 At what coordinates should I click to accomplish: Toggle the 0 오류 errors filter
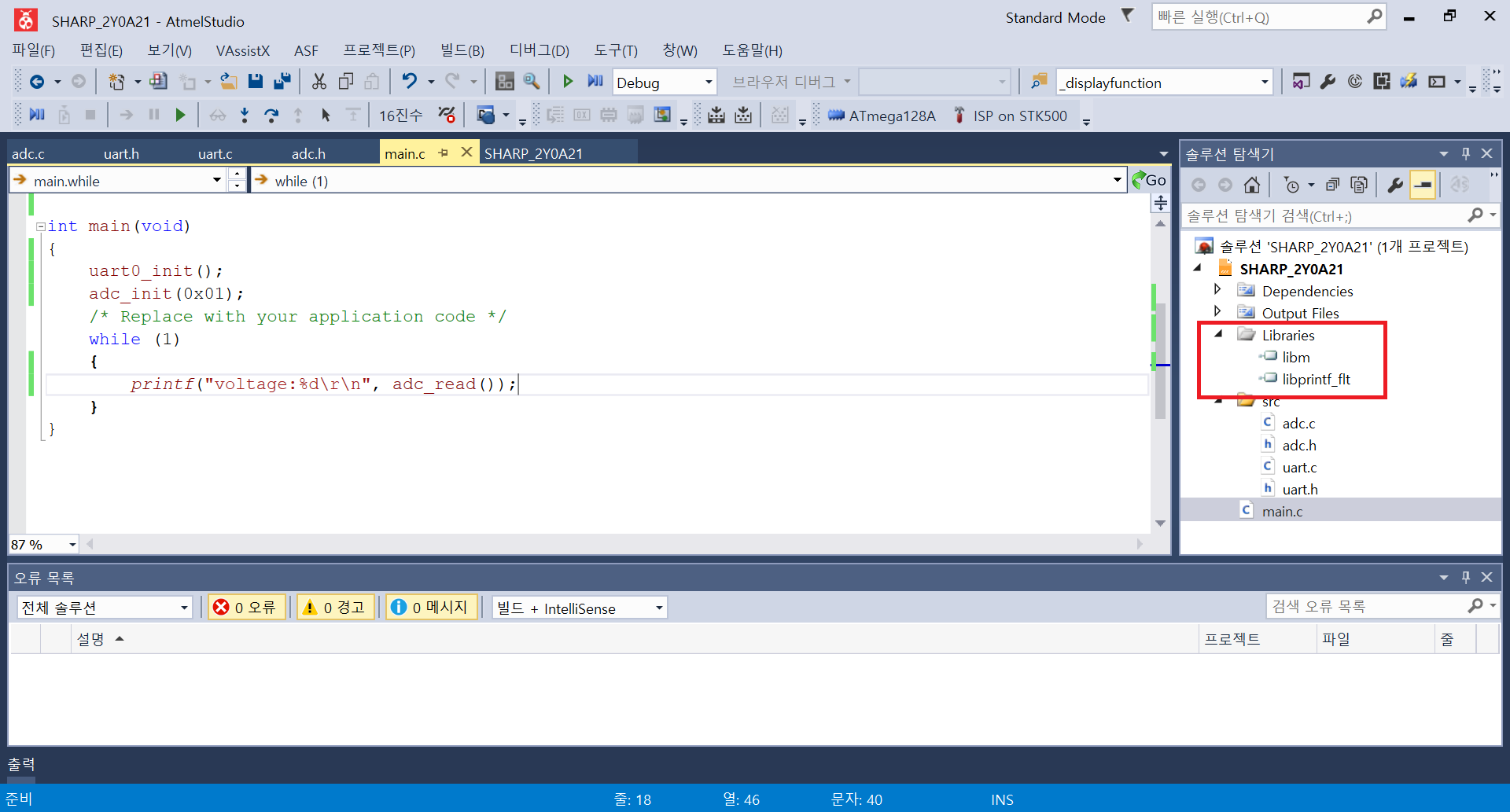[246, 607]
